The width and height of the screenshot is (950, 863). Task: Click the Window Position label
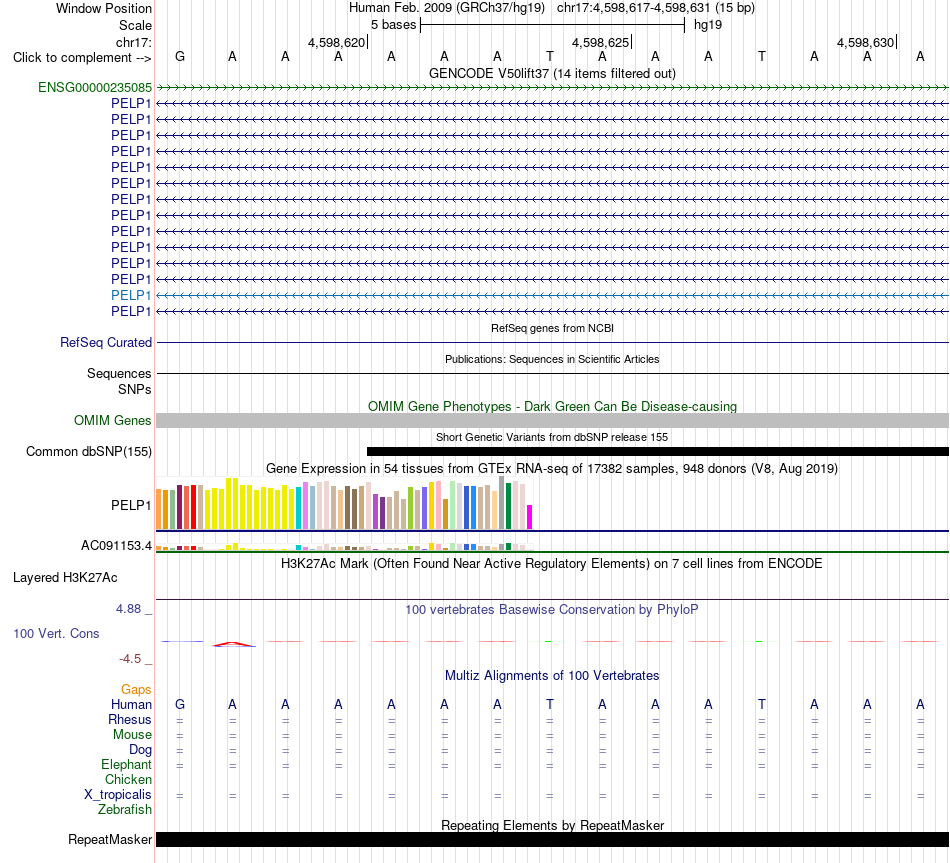tap(104, 8)
